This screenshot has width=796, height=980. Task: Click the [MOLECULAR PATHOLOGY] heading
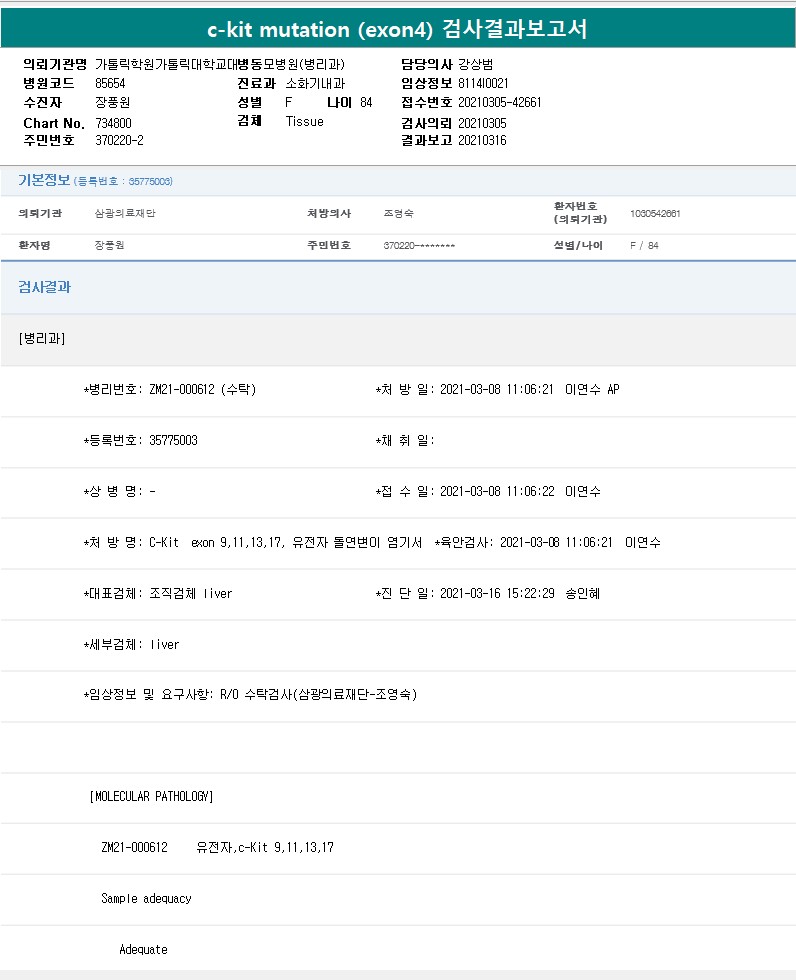[x=151, y=796]
